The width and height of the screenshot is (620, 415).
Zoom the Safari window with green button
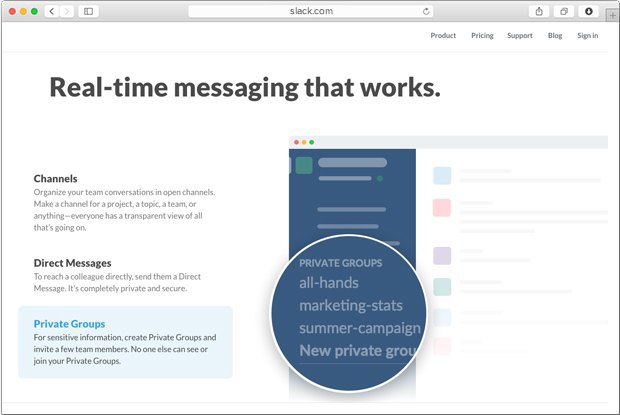tap(34, 11)
